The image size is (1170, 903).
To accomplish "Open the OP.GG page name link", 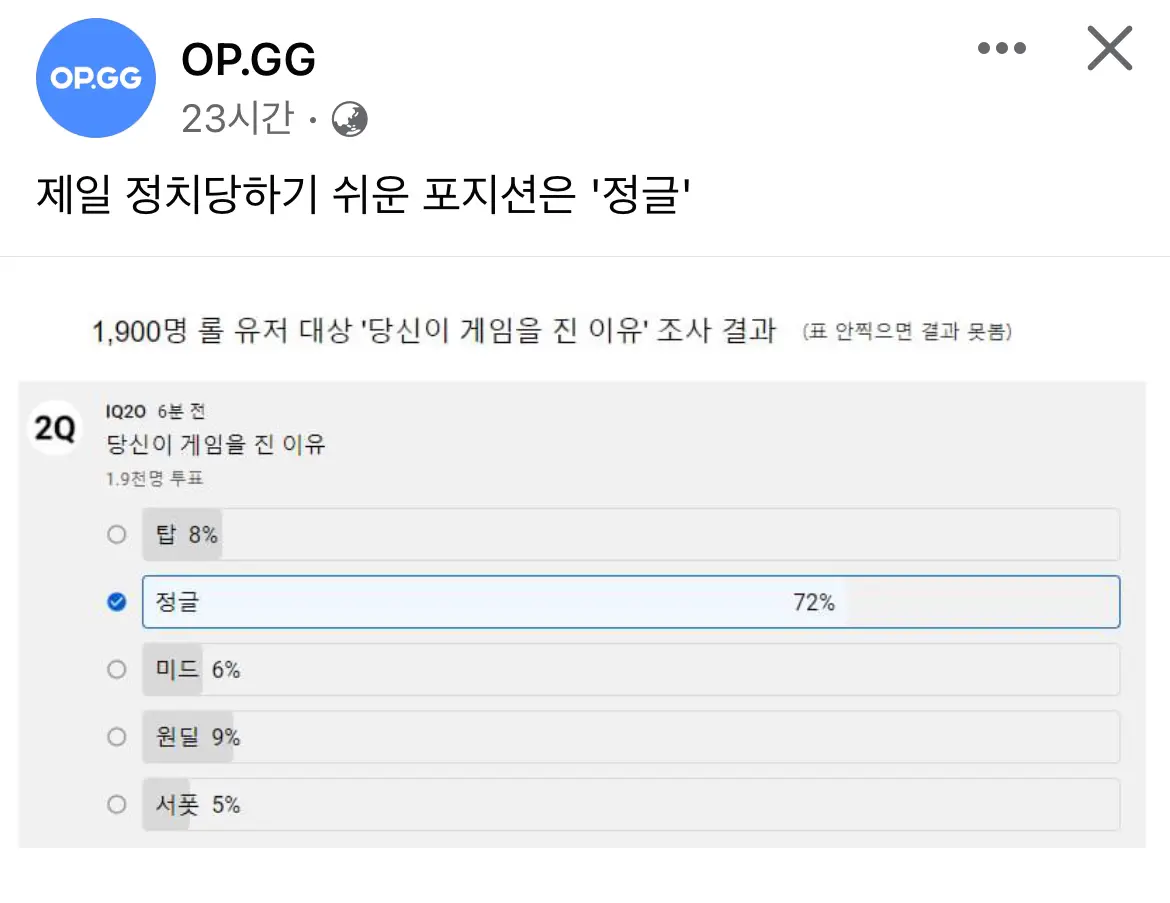I will (x=248, y=60).
